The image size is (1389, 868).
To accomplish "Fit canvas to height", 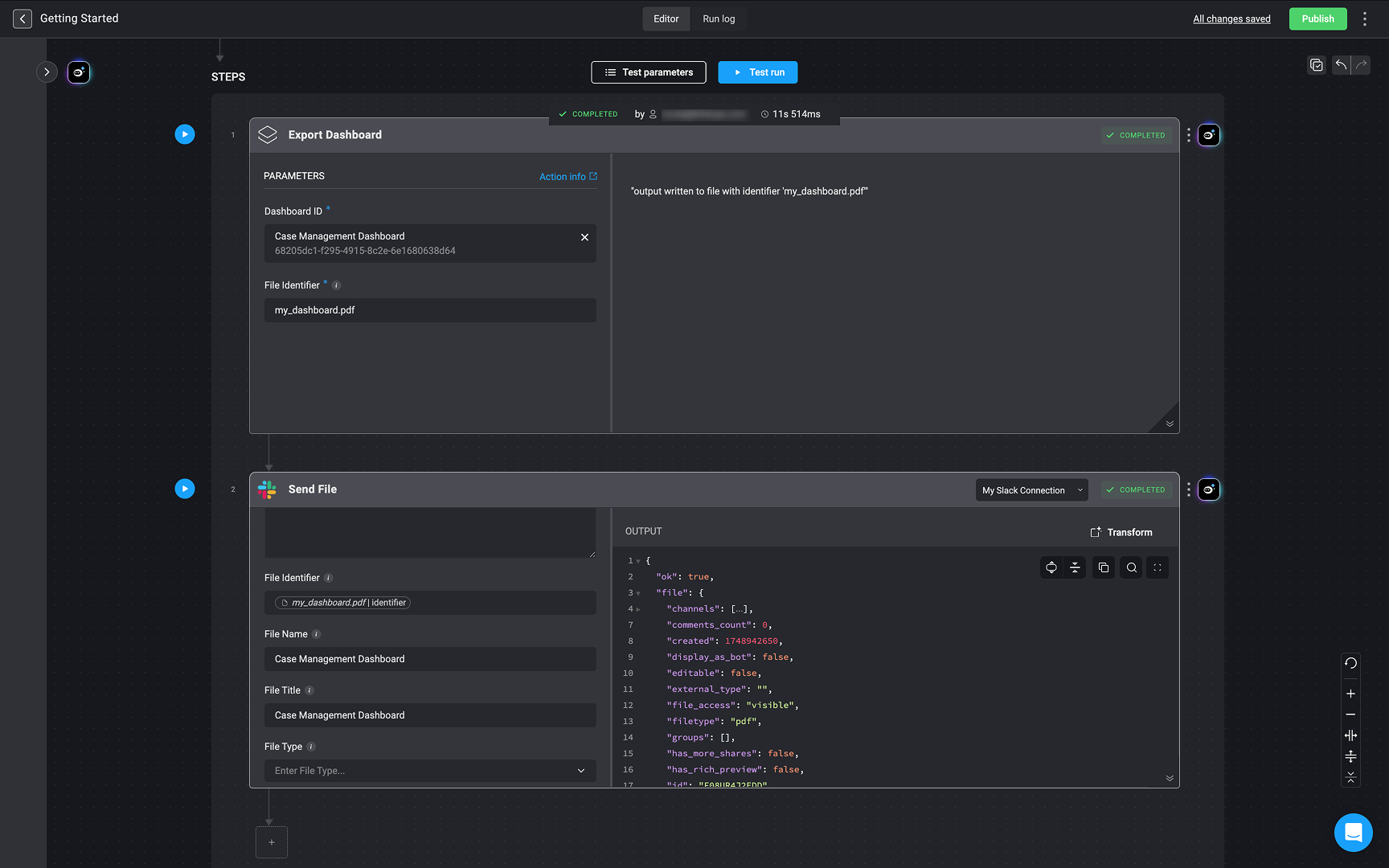I will 1350,756.
